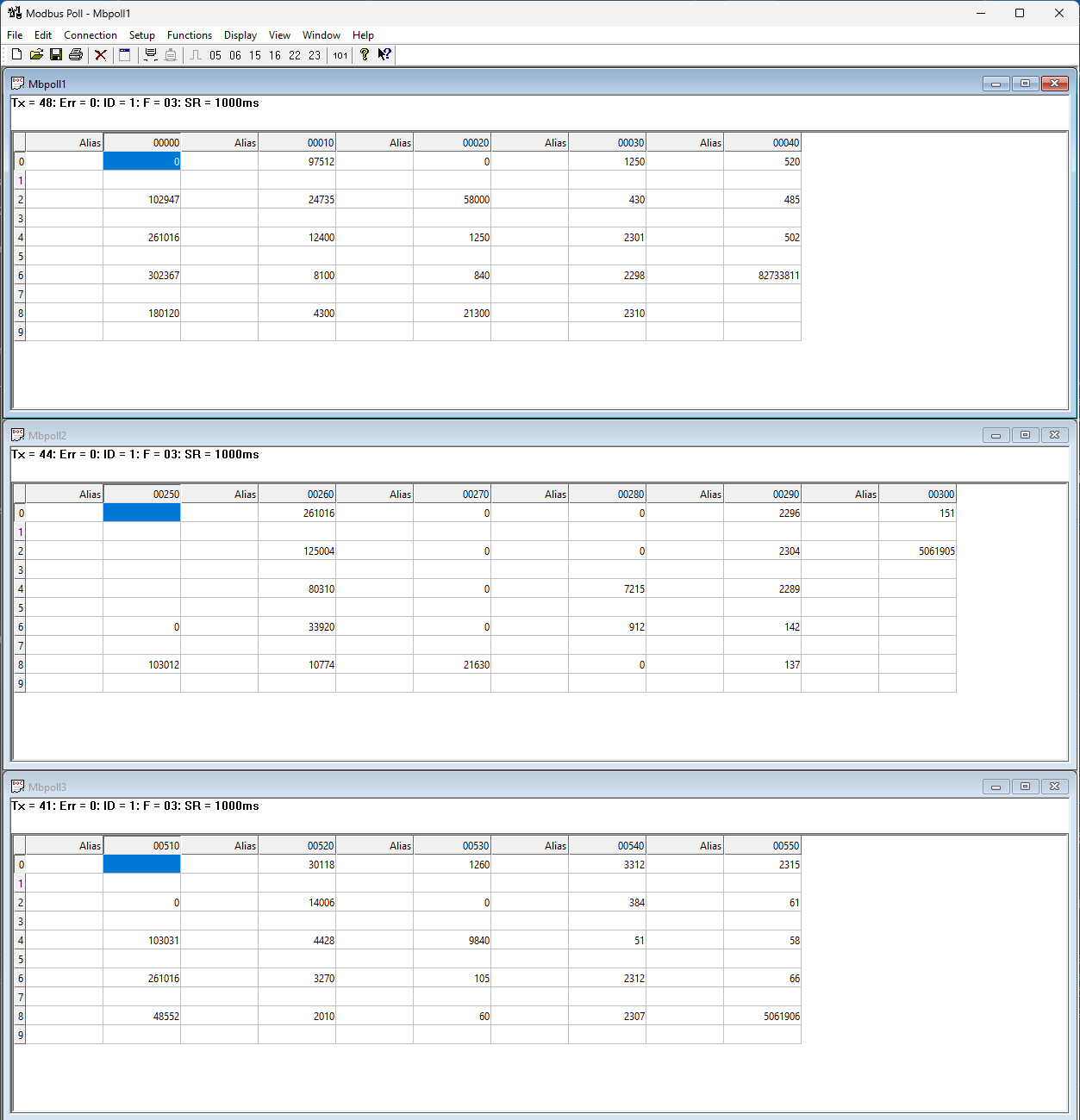The height and width of the screenshot is (1120, 1080).
Task: Open the Window menu
Action: pos(322,35)
